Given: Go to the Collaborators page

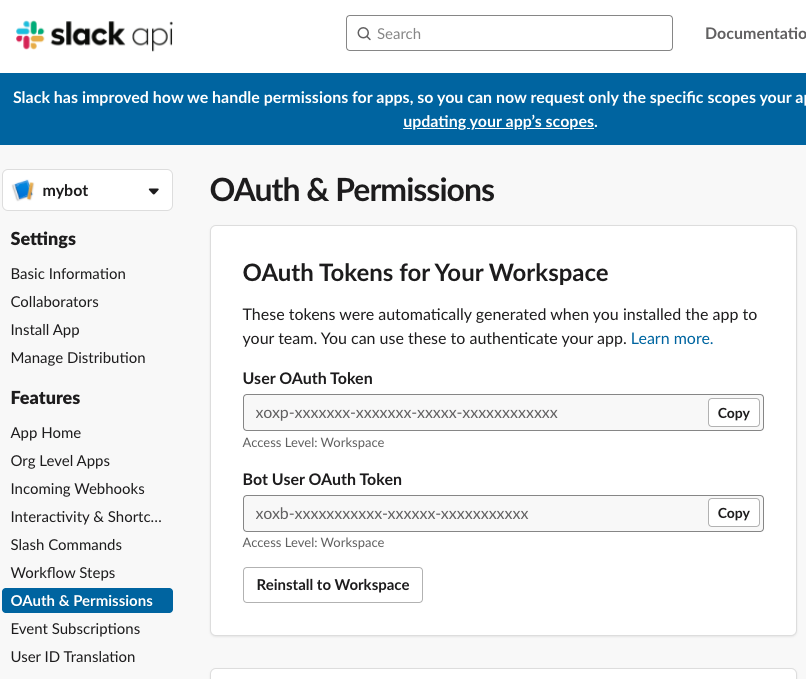Looking at the screenshot, I should (x=55, y=302).
